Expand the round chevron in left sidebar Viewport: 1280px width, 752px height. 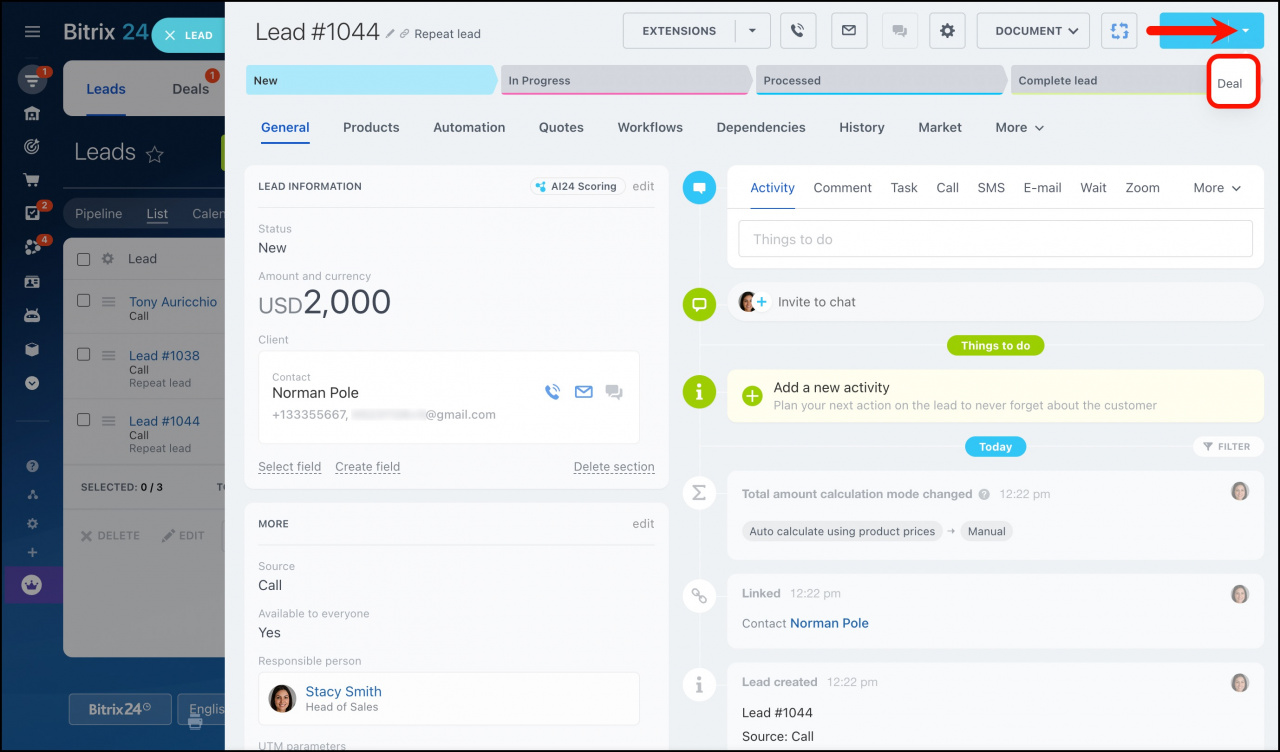(x=32, y=383)
